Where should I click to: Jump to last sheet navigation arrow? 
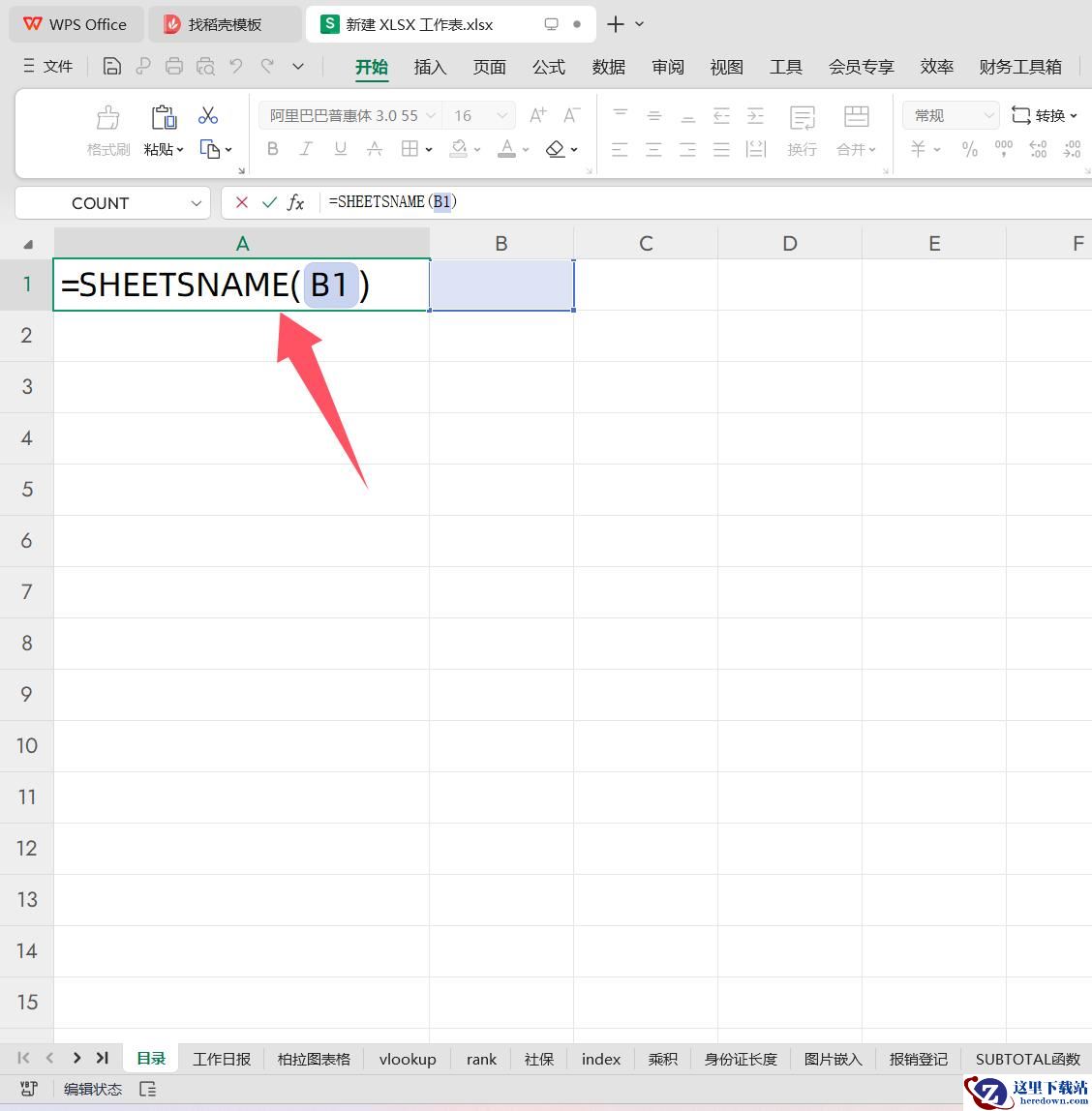coord(103,1058)
